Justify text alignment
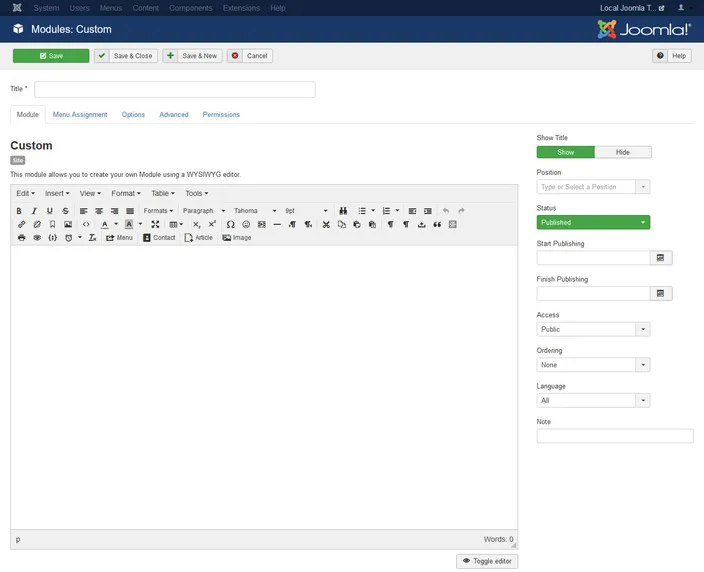The image size is (704, 572). 130,211
